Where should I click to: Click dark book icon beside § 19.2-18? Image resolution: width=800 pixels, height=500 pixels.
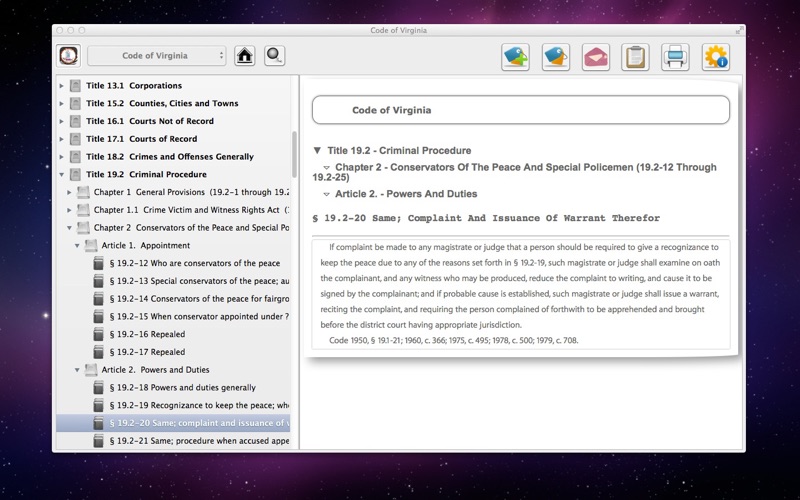[x=98, y=388]
